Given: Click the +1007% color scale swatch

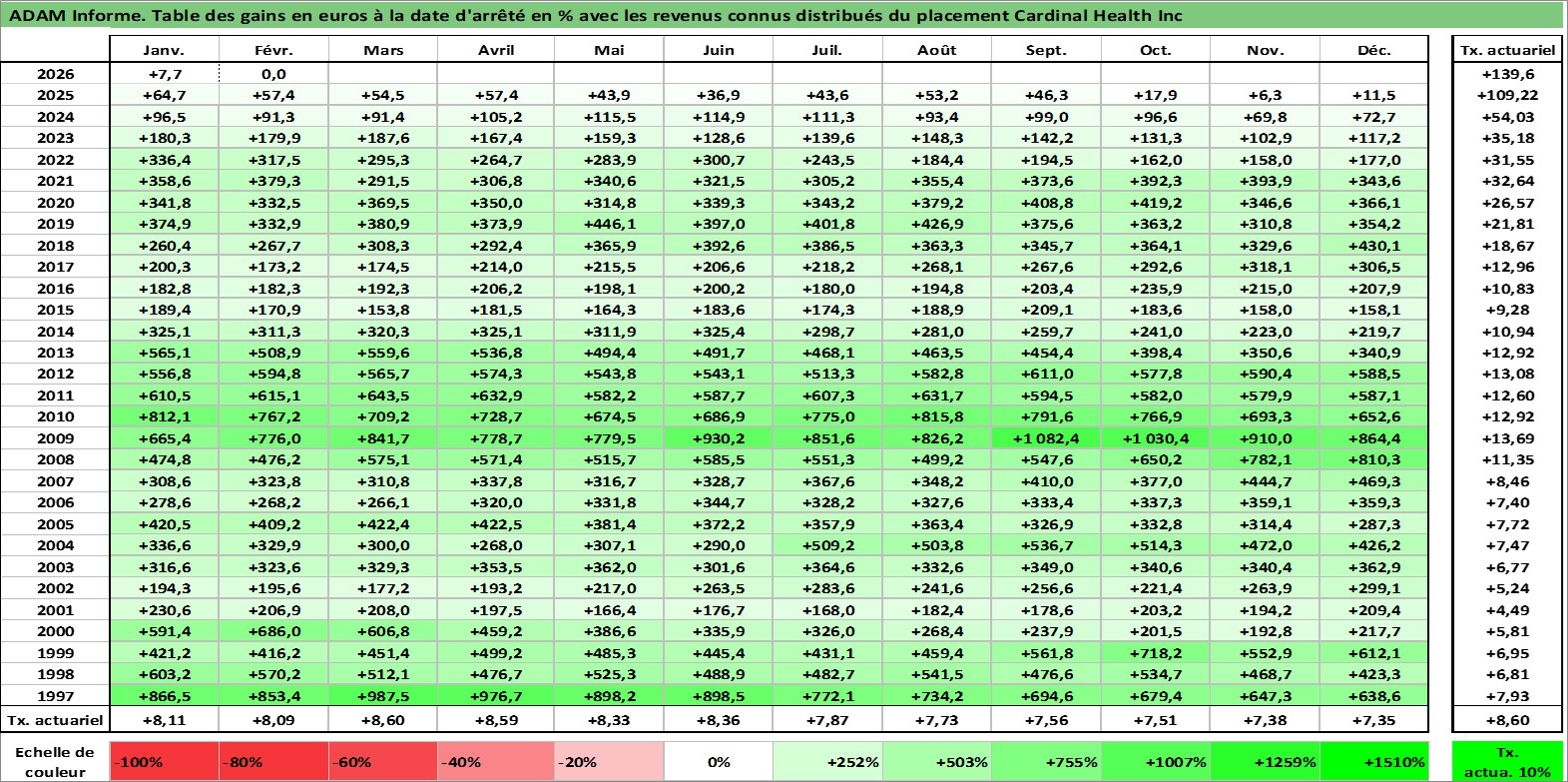Looking at the screenshot, I should click(1156, 761).
